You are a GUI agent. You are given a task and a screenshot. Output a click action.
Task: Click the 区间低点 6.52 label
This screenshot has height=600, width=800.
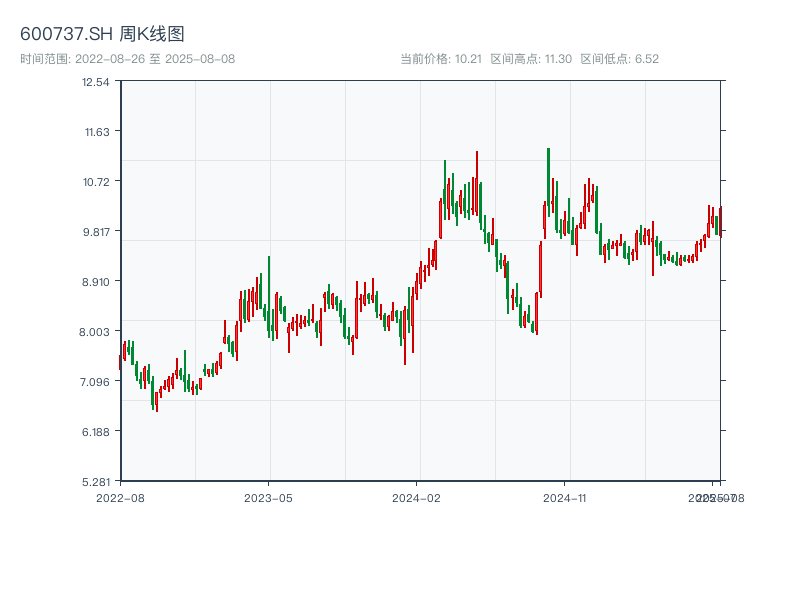(619, 59)
